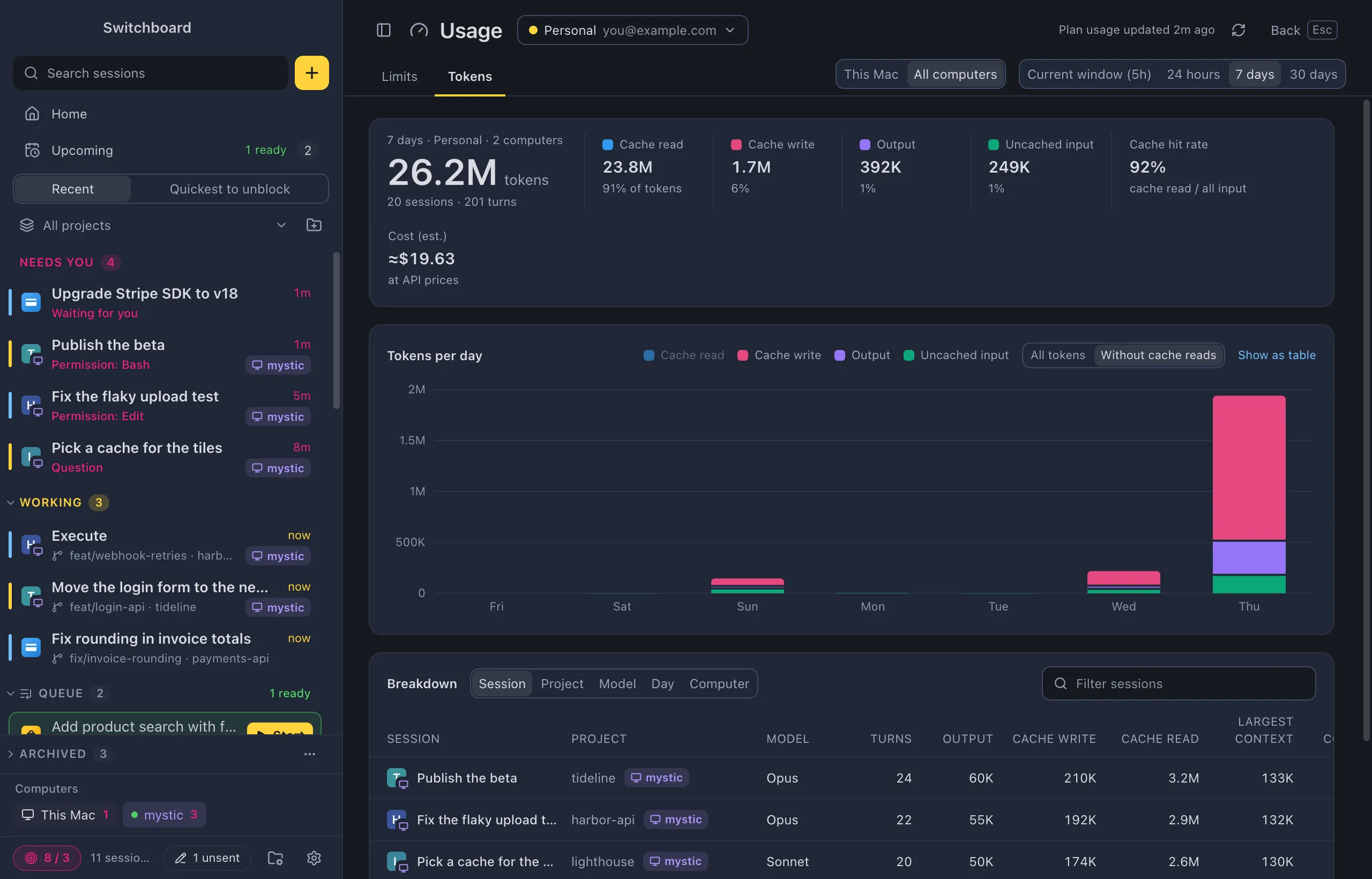1372x879 pixels.
Task: Collapse the WORKING section
Action: click(x=11, y=502)
